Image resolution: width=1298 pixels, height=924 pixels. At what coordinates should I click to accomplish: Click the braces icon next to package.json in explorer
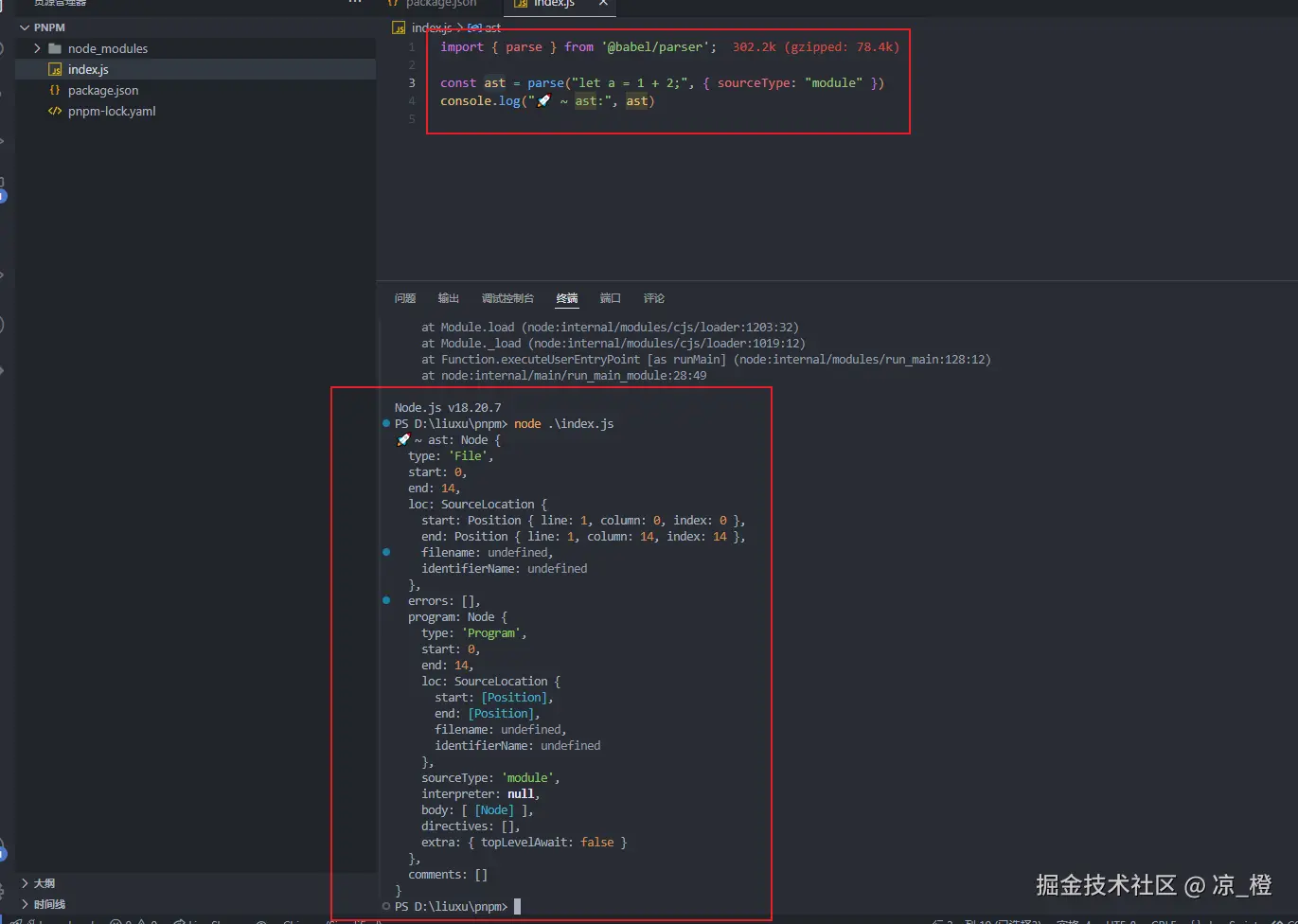click(55, 90)
